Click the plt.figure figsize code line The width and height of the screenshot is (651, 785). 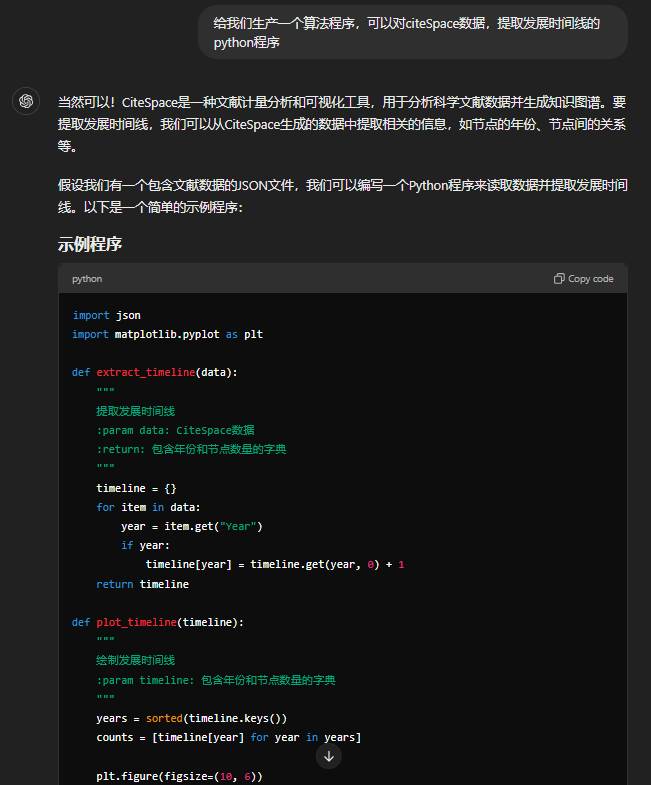[179, 776]
